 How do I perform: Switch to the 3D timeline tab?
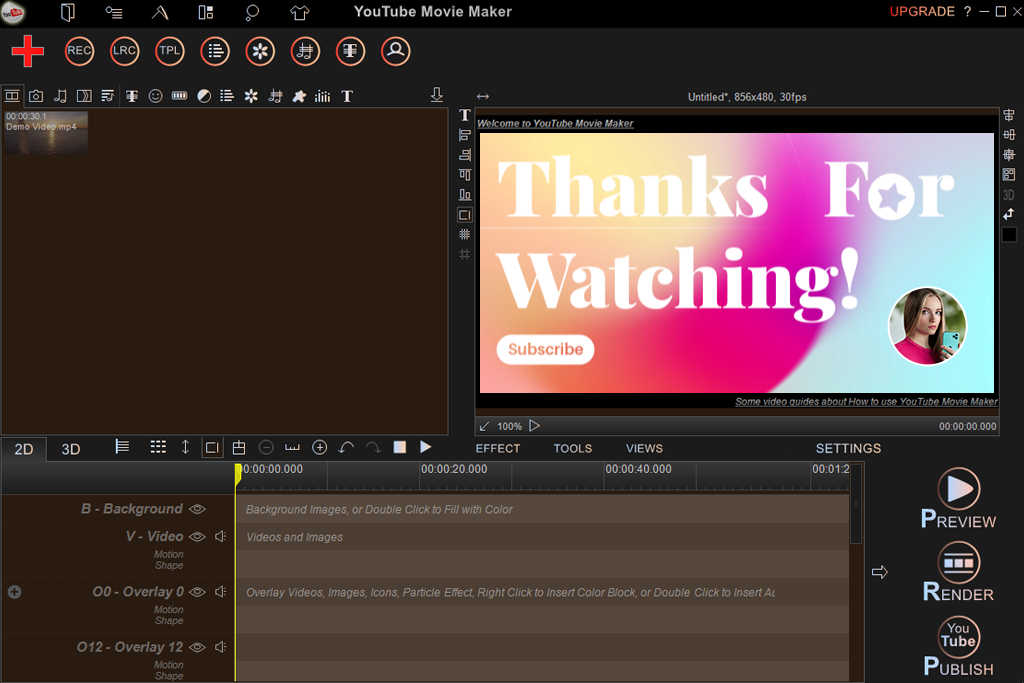(71, 449)
